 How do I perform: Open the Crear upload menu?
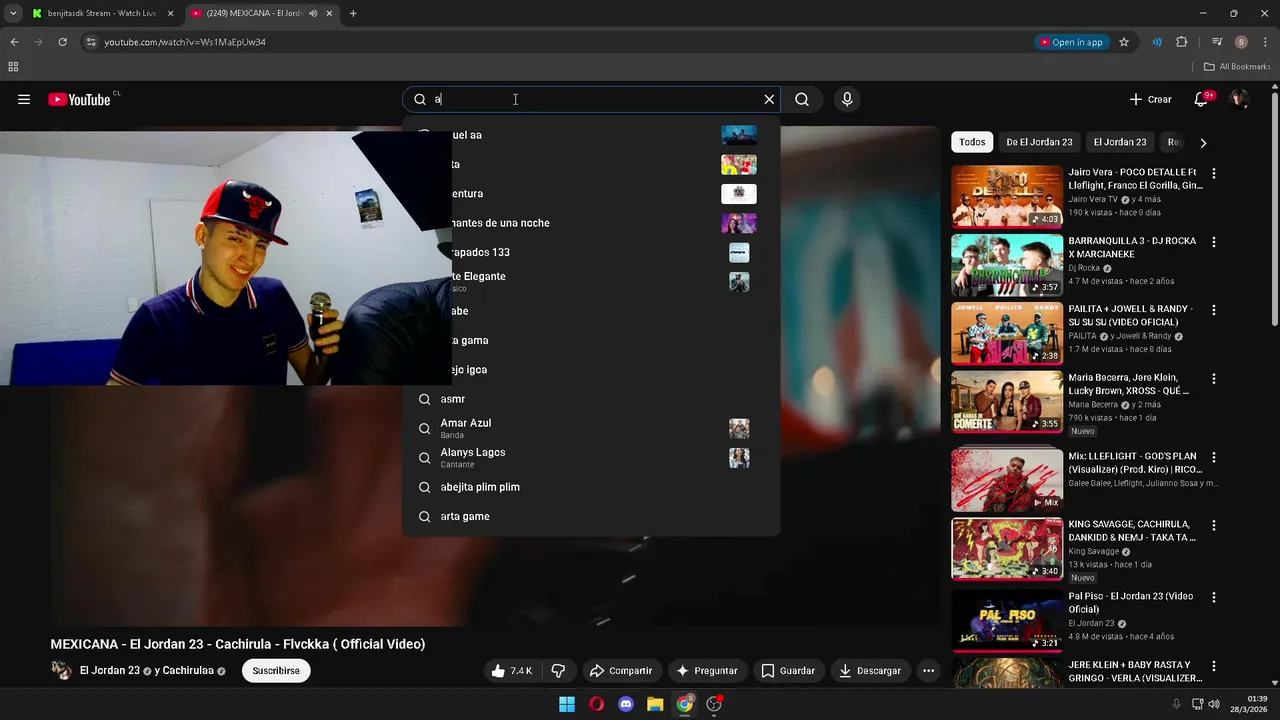coord(1150,99)
